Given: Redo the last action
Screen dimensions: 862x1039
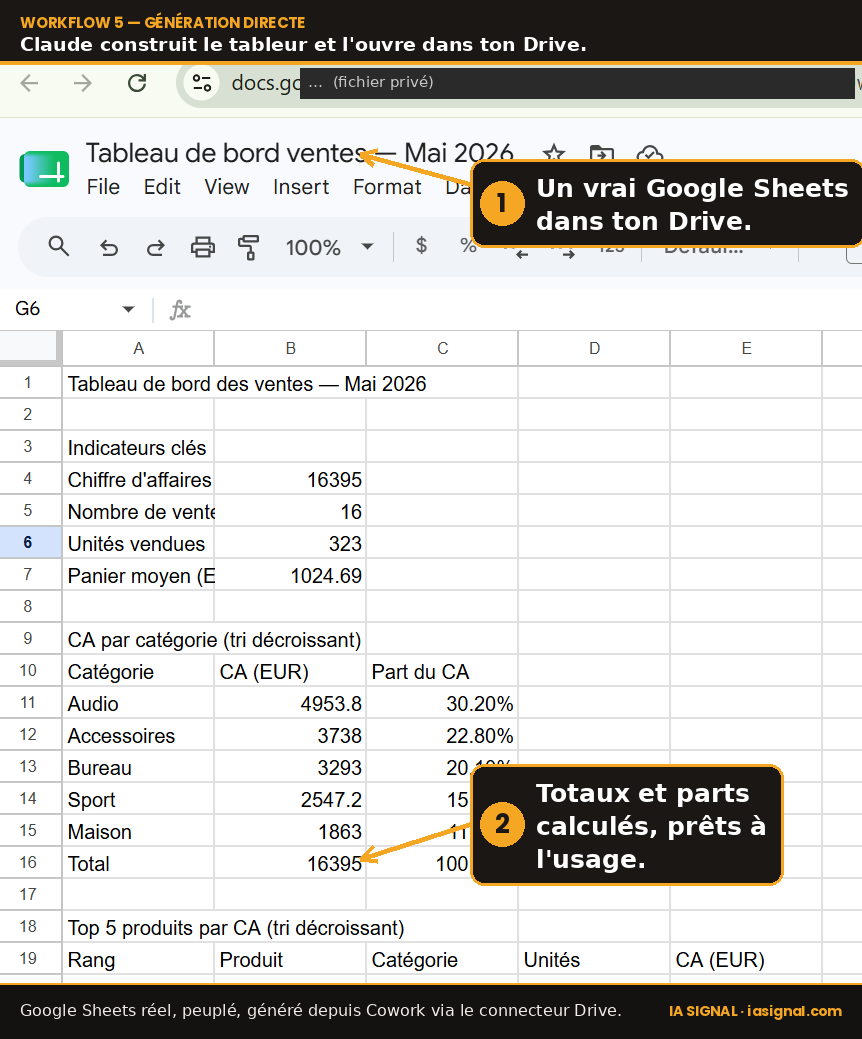Looking at the screenshot, I should tap(156, 247).
